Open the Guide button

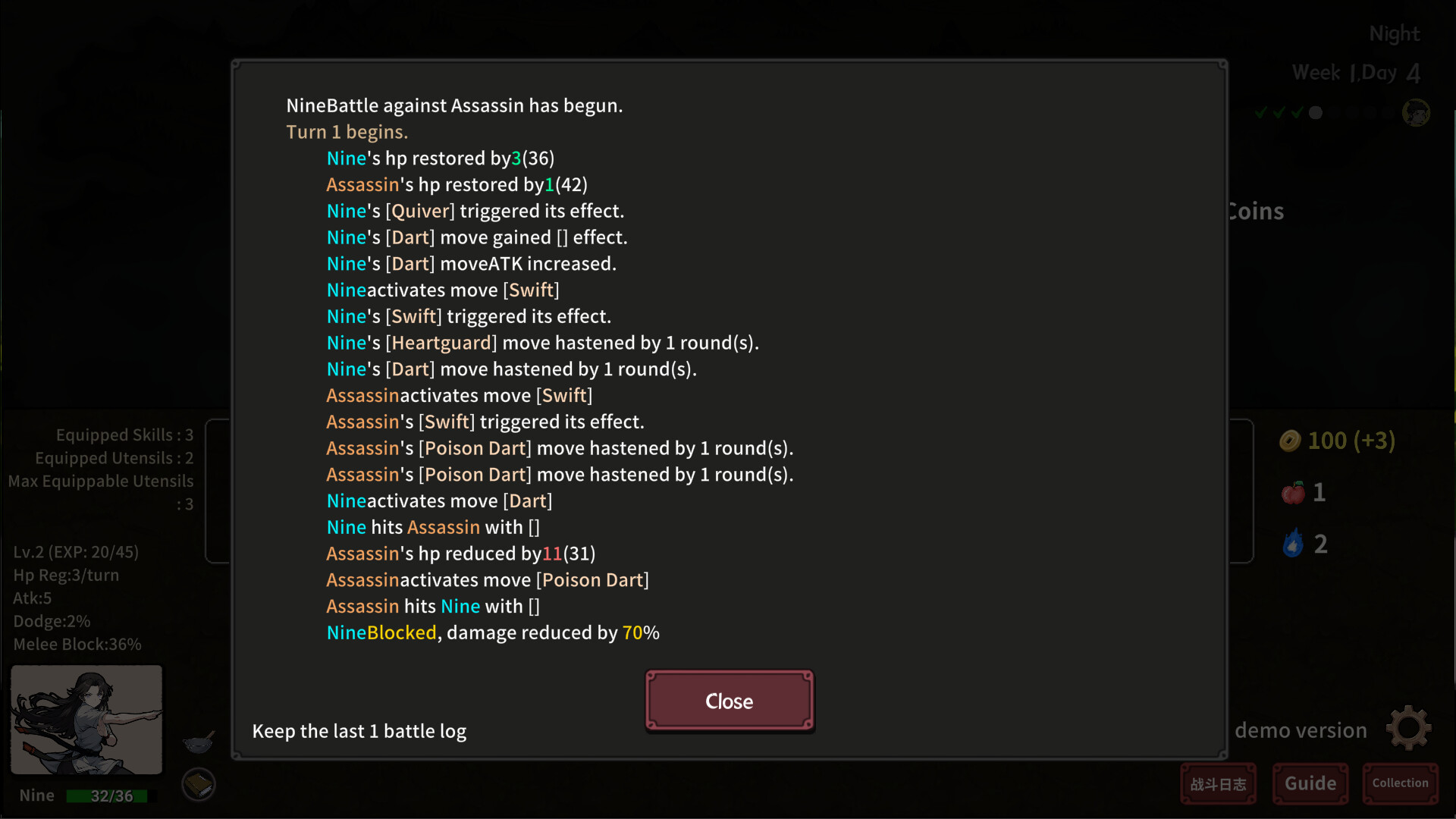pos(1310,783)
